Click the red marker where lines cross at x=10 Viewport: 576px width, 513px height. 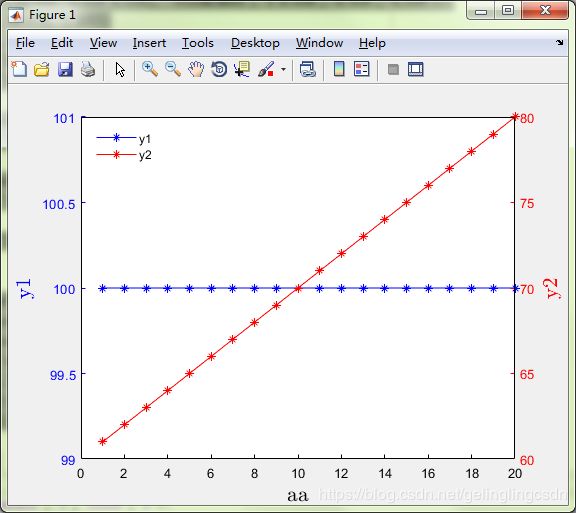click(298, 288)
